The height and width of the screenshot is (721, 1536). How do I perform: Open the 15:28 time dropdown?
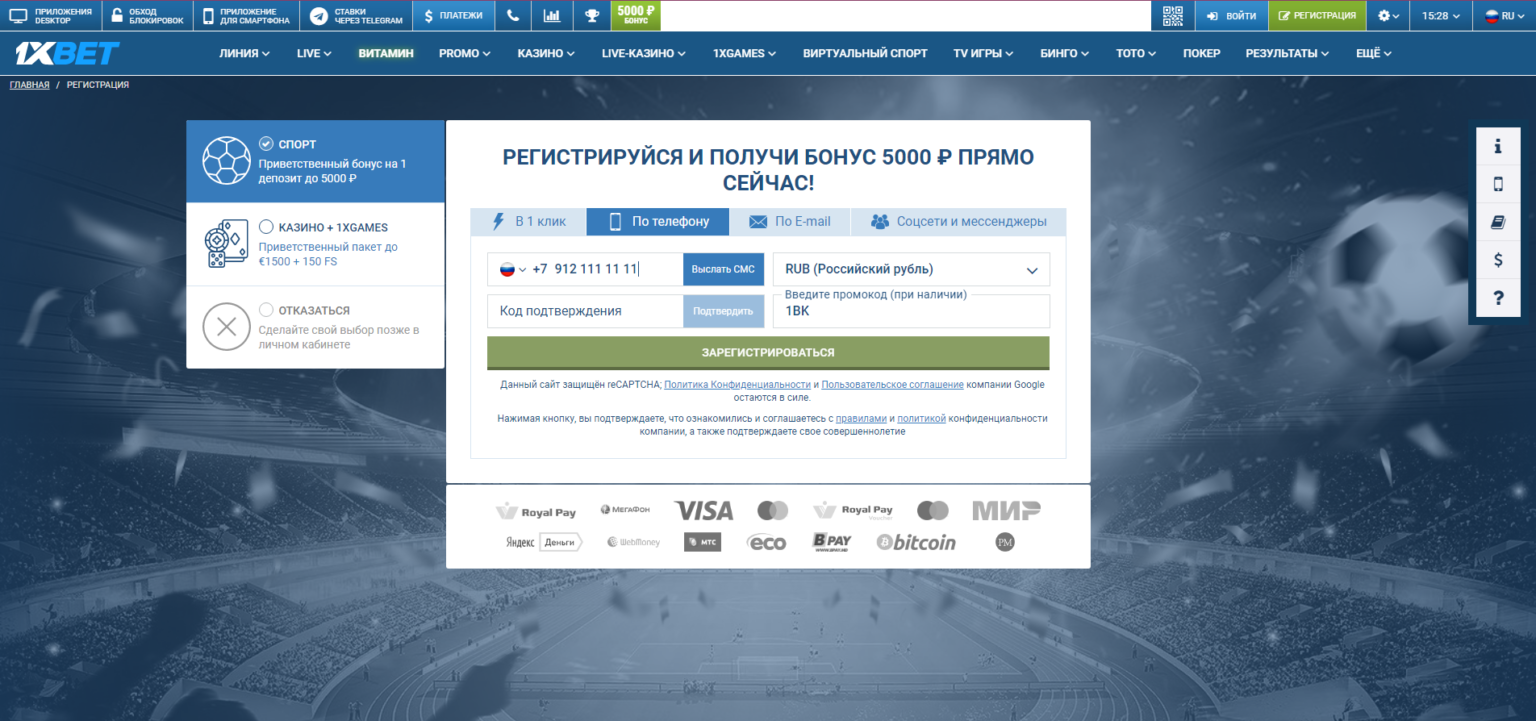pos(1441,16)
